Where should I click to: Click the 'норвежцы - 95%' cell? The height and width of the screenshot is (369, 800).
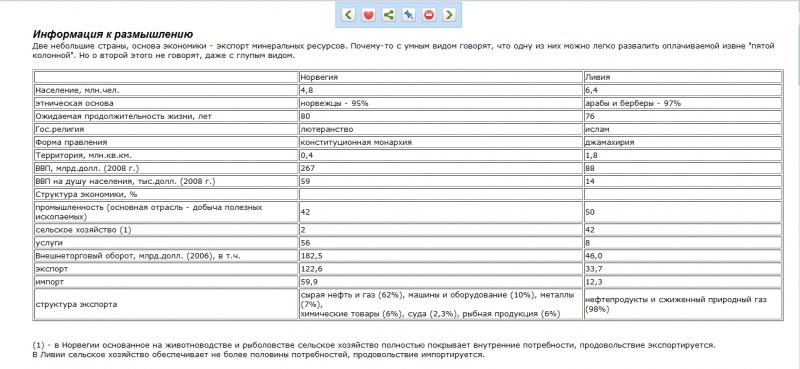click(440, 103)
